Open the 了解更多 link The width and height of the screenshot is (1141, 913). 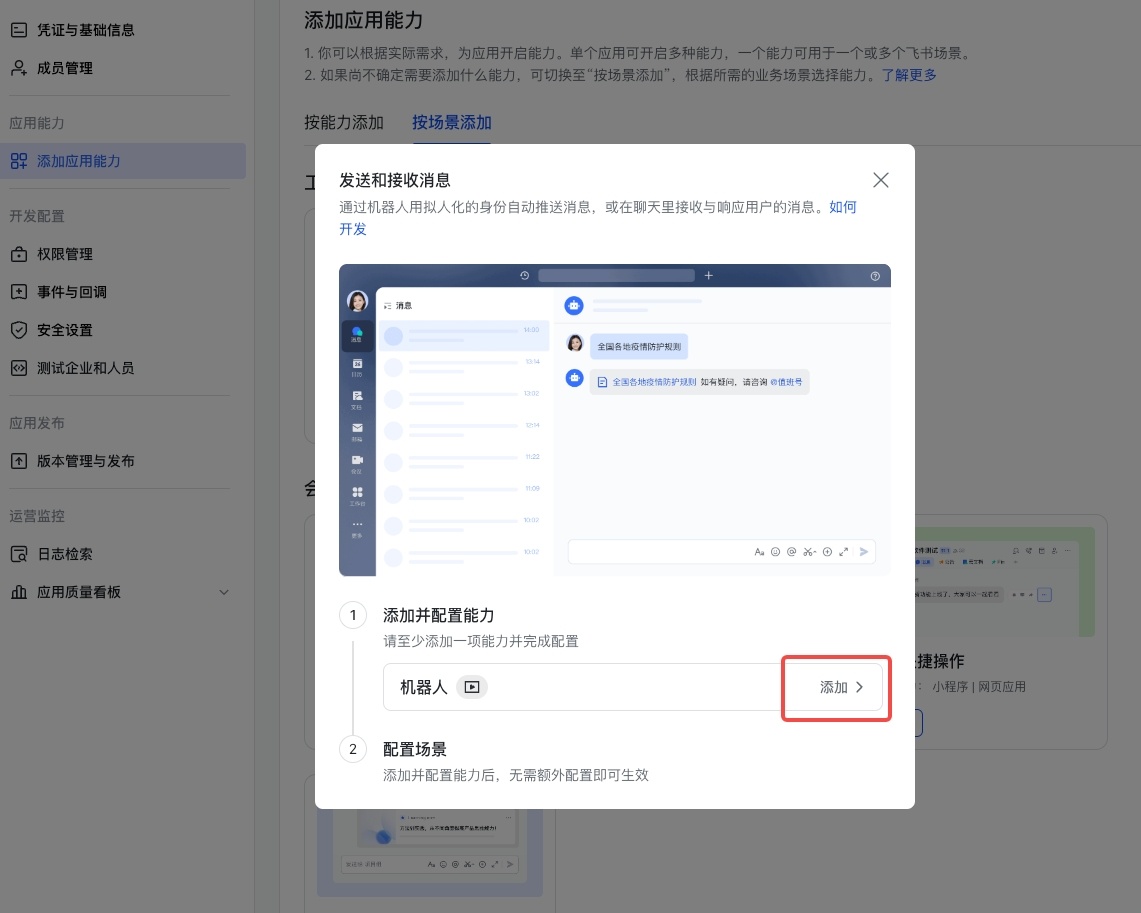click(909, 75)
